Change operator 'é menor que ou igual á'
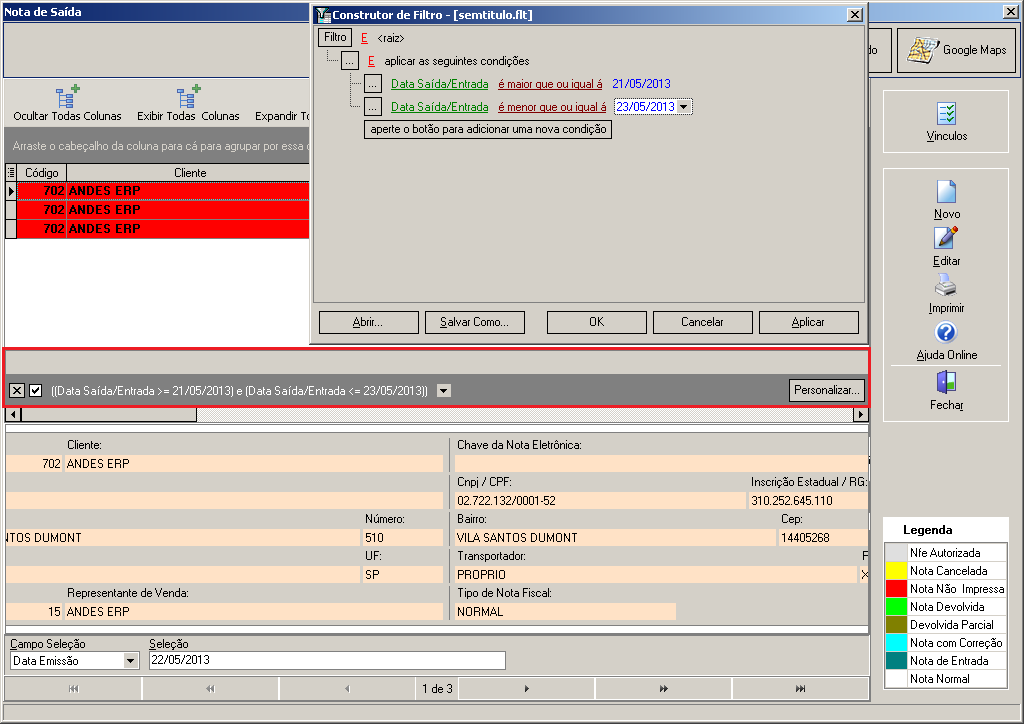This screenshot has width=1027, height=726. click(552, 107)
